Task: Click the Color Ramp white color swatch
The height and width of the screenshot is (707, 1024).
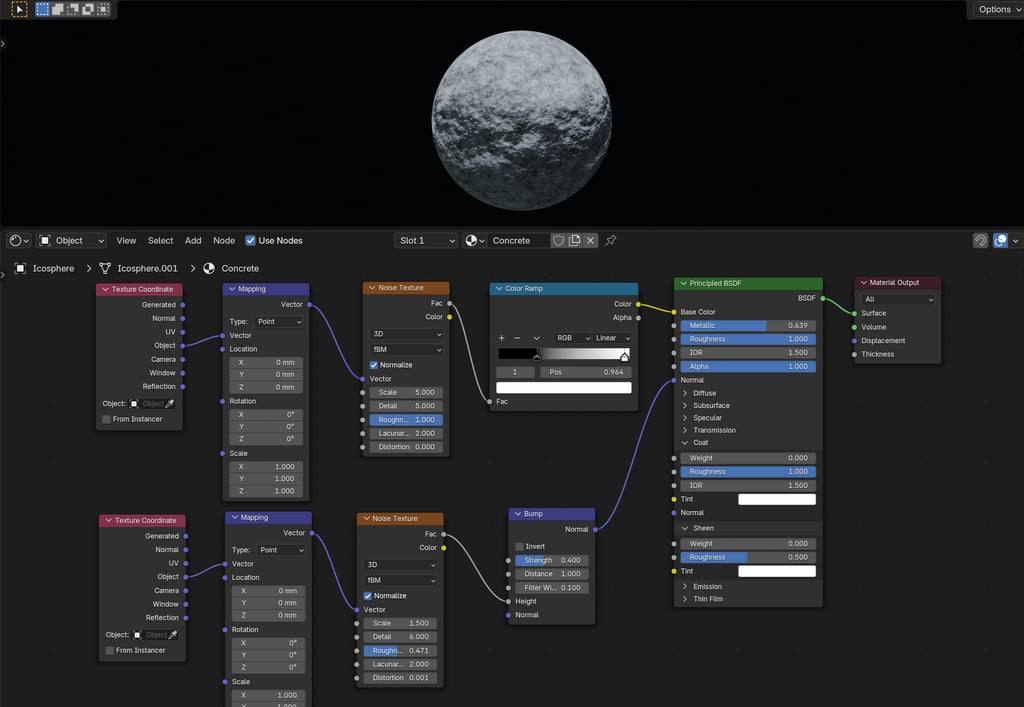Action: tap(564, 388)
